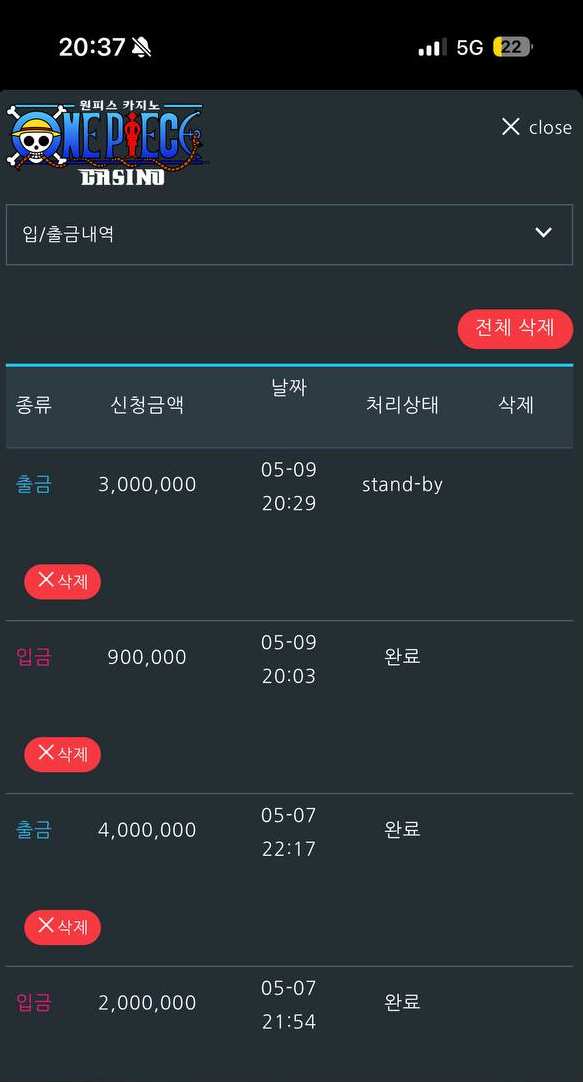Screen dimensions: 583x1082
Task: Tap the 처리상태 column header
Action: 402,404
